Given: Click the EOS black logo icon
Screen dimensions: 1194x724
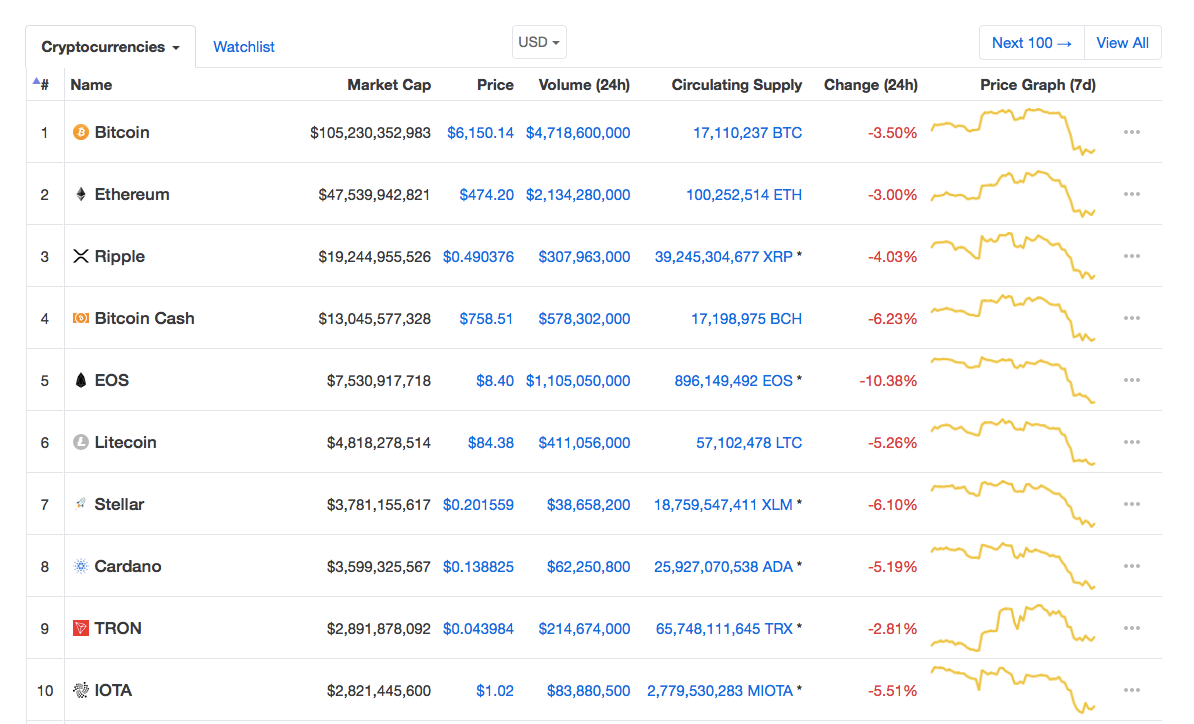Looking at the screenshot, I should click(81, 381).
